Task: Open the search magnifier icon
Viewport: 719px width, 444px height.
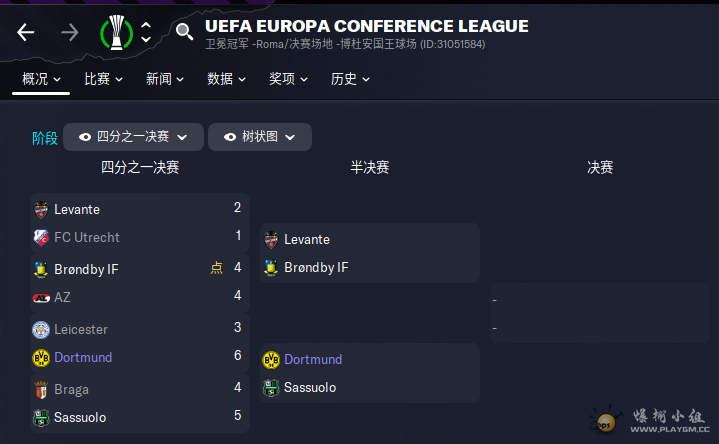Action: click(x=184, y=32)
